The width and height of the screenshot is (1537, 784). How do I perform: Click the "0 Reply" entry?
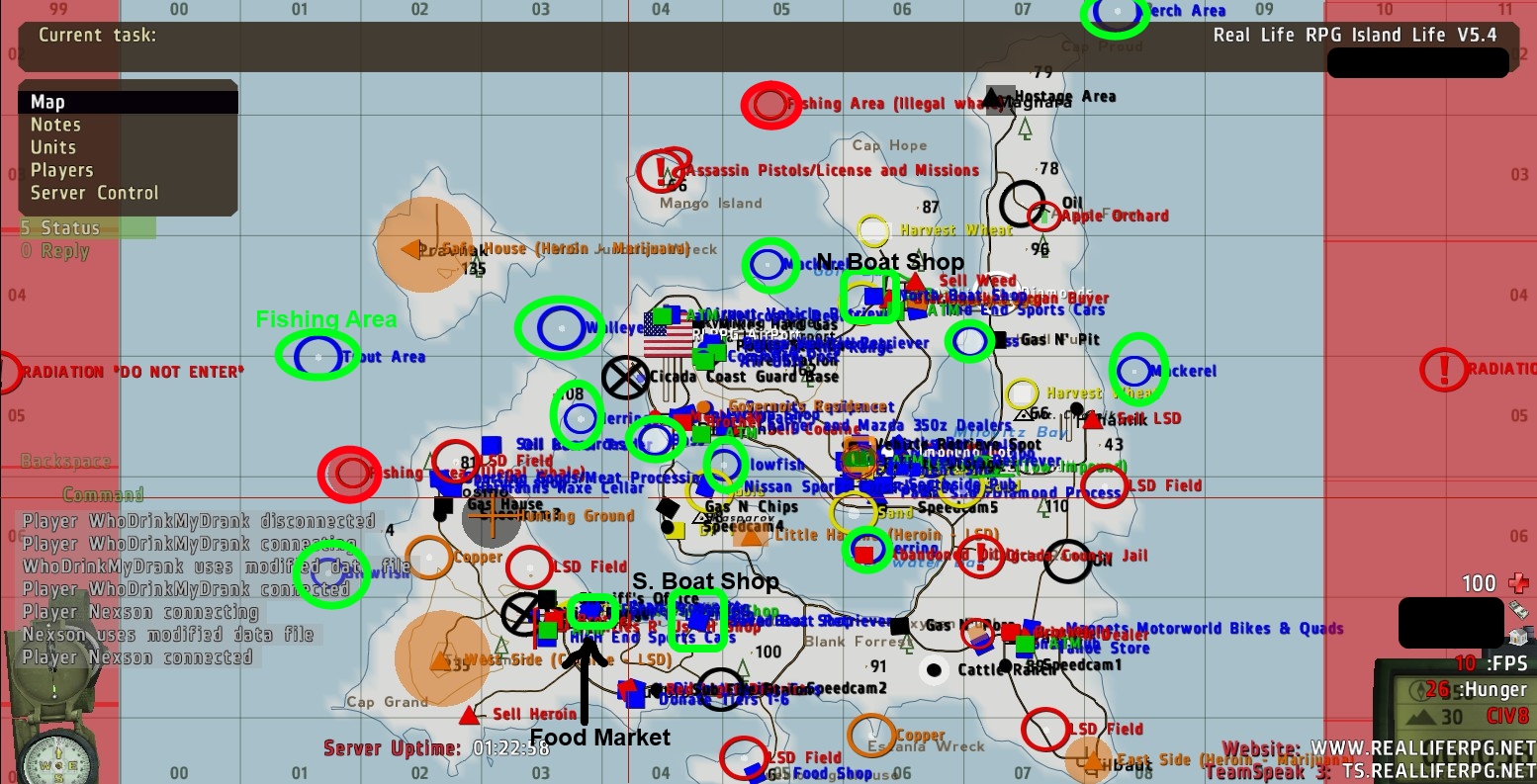pos(55,251)
